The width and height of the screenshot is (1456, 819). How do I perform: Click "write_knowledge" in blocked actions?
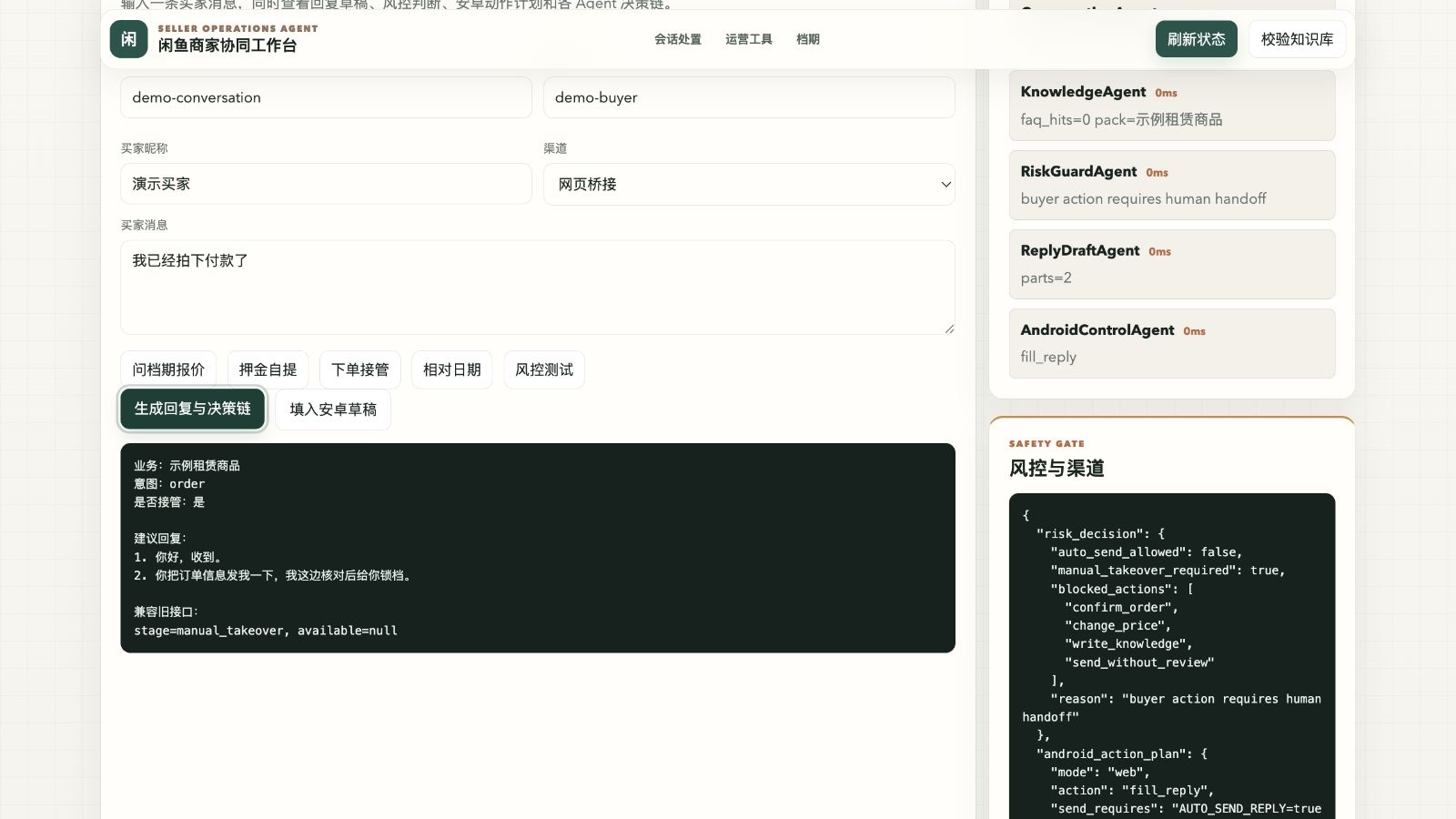pos(1128,644)
